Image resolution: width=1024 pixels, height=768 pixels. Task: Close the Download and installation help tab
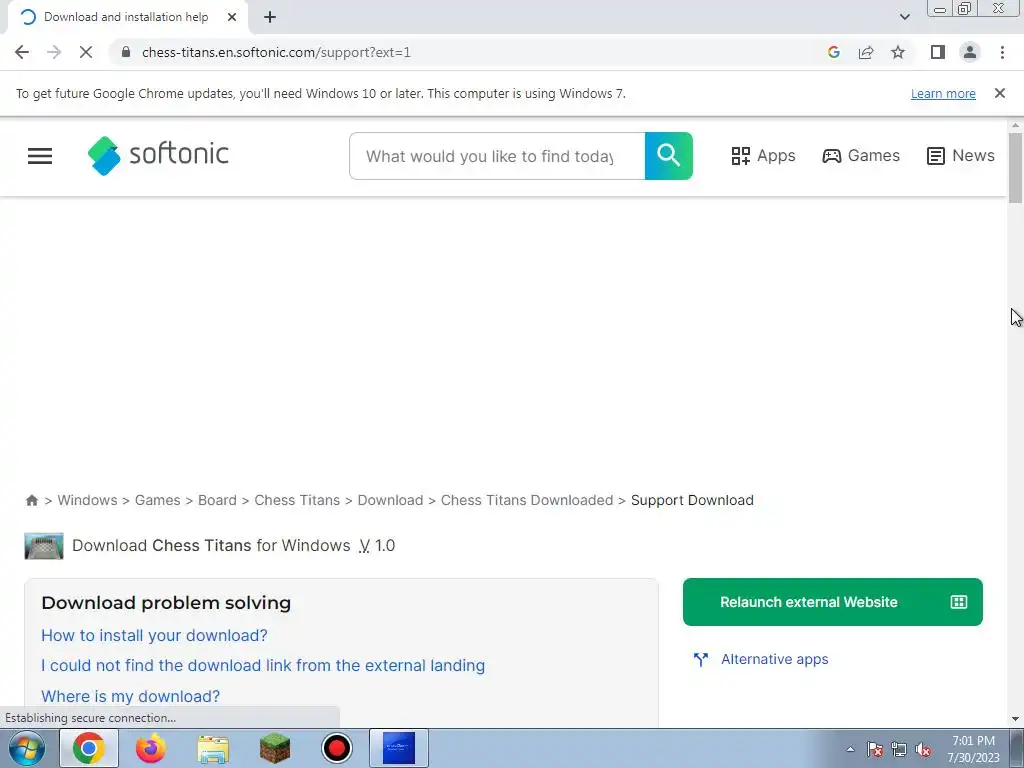pyautogui.click(x=232, y=17)
